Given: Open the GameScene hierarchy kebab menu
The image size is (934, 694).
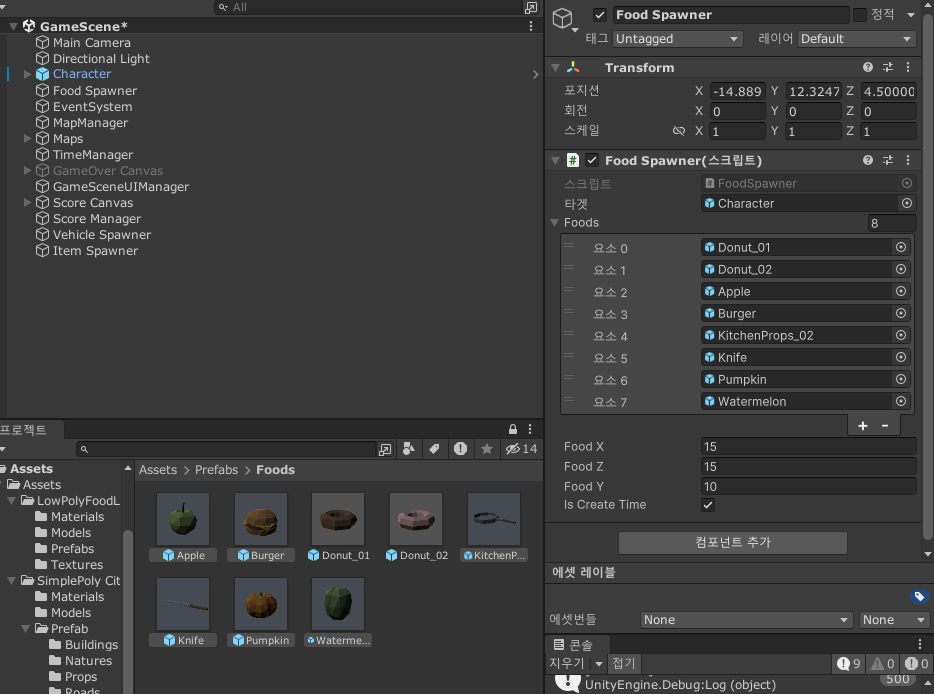Looking at the screenshot, I should coord(531,26).
